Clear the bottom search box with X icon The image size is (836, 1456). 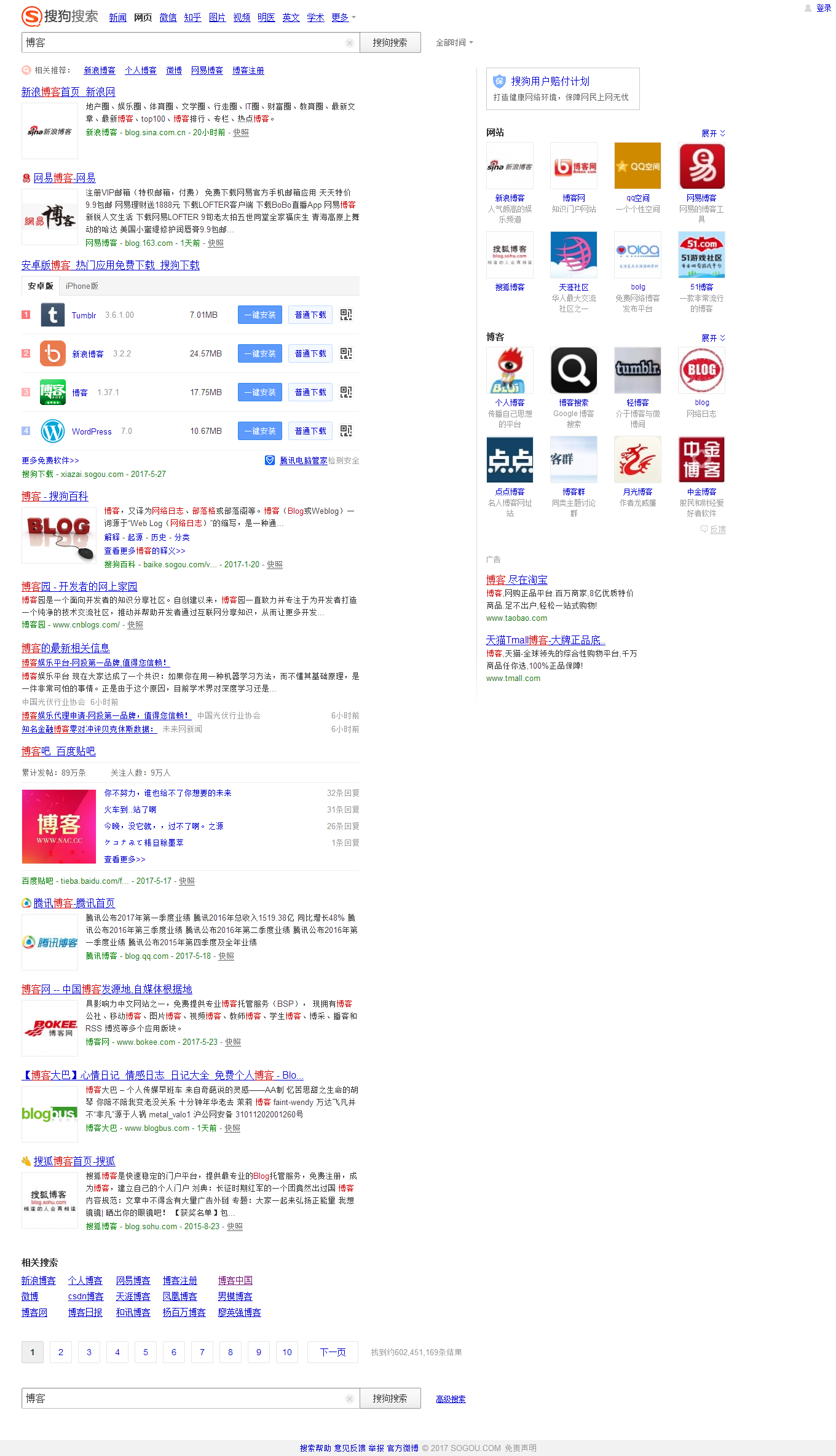(x=349, y=1398)
